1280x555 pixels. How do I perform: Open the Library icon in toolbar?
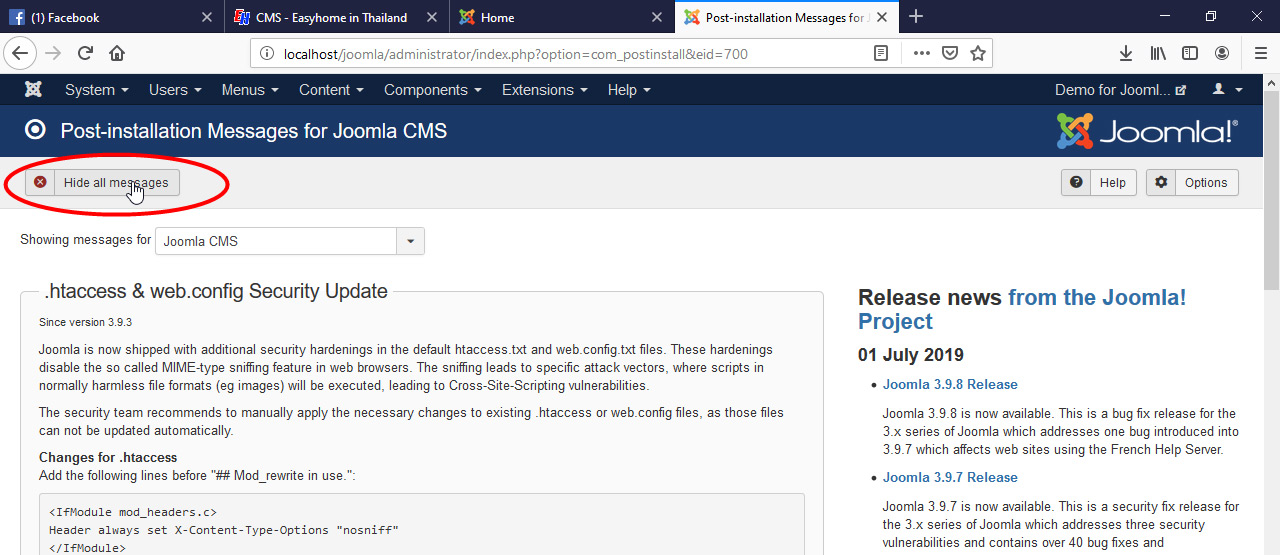[1158, 53]
